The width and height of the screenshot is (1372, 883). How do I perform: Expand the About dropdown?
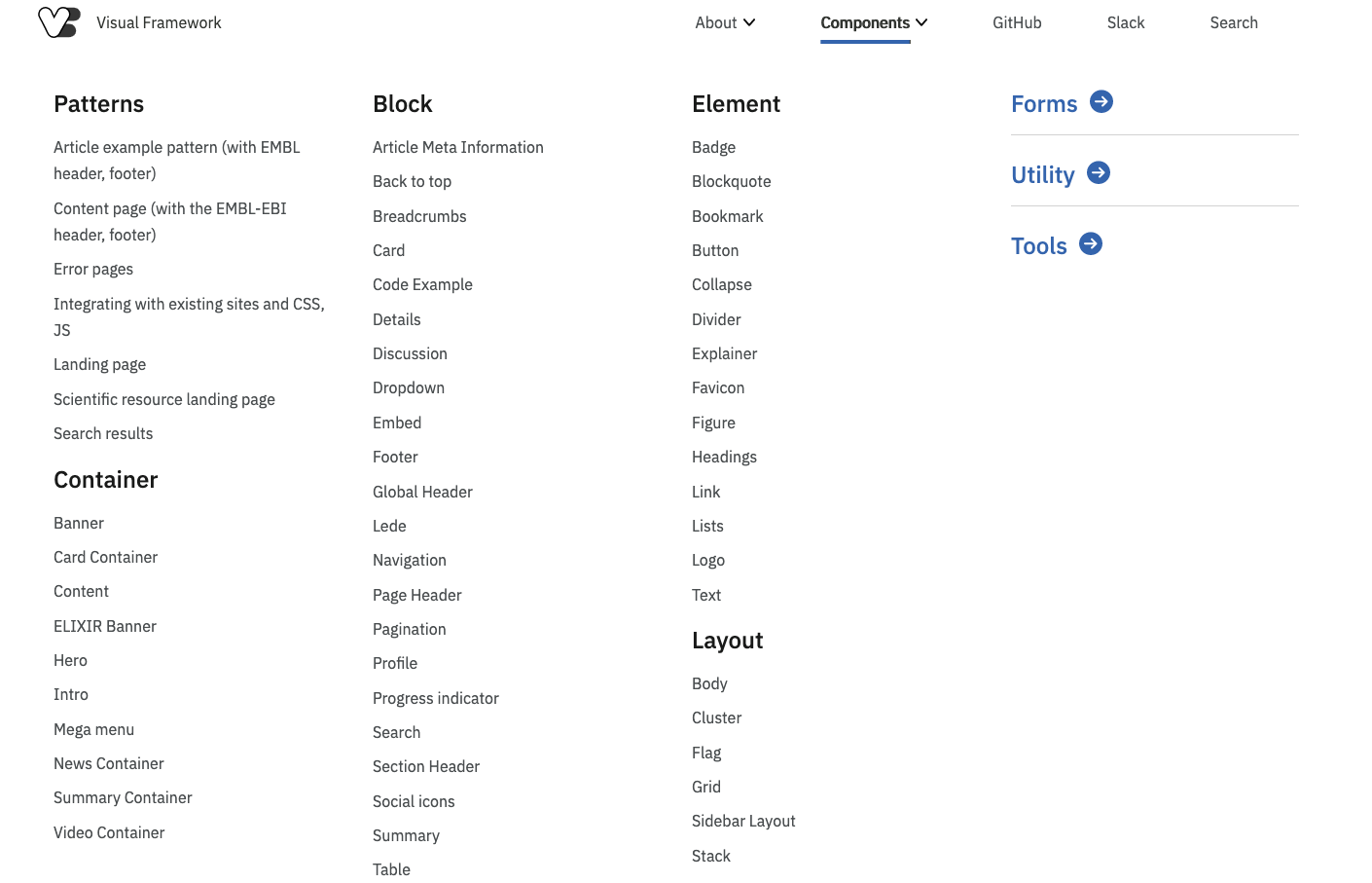tap(724, 22)
